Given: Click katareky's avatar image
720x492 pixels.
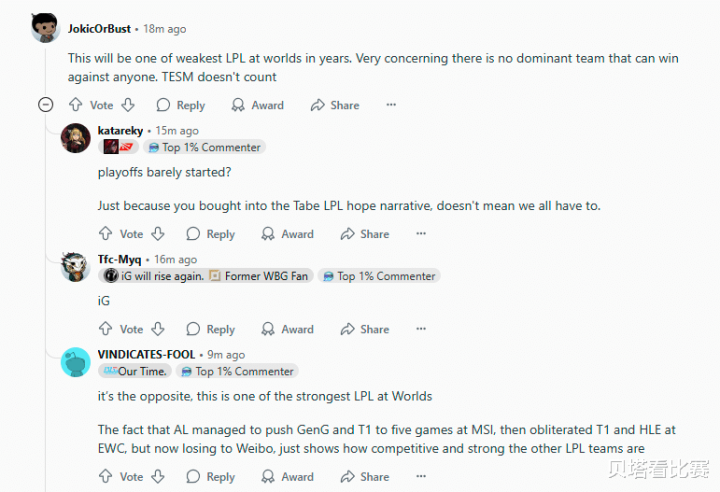Looking at the screenshot, I should coord(75,138).
